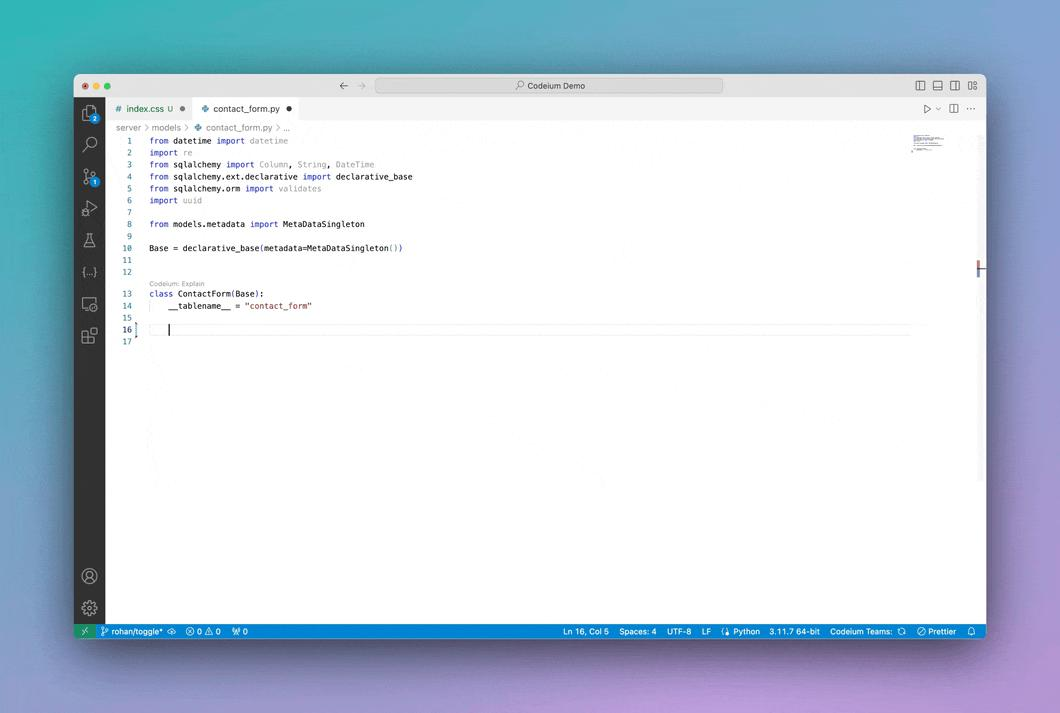Open the Remote Explorer view

89,304
